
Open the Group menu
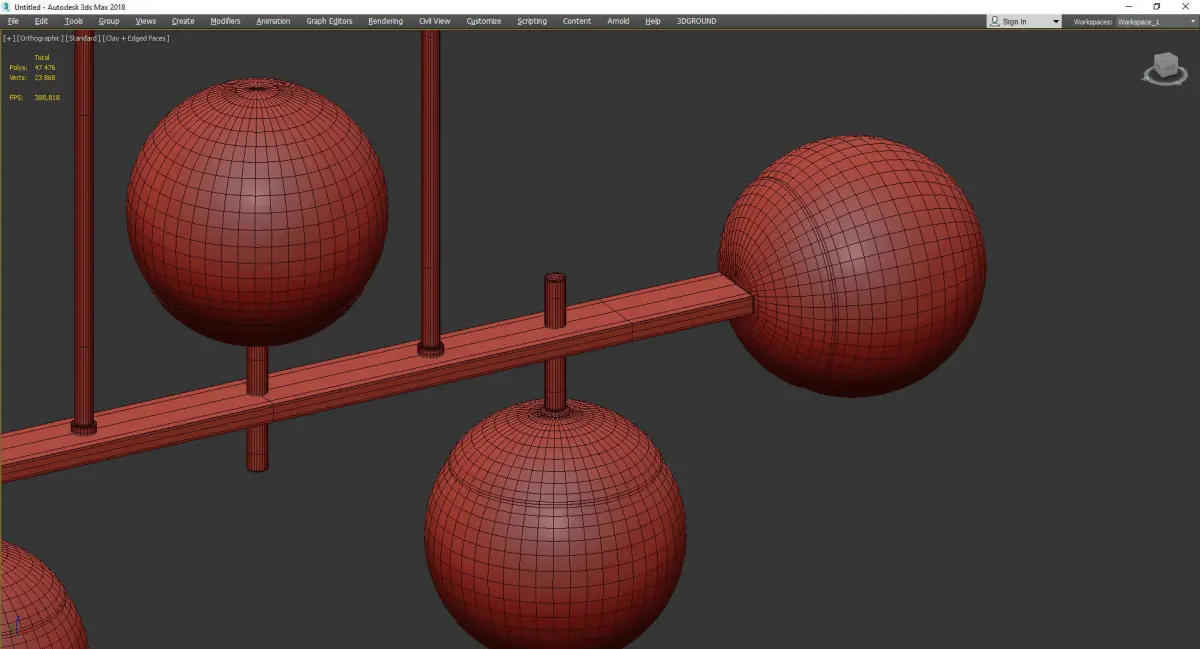(x=109, y=21)
